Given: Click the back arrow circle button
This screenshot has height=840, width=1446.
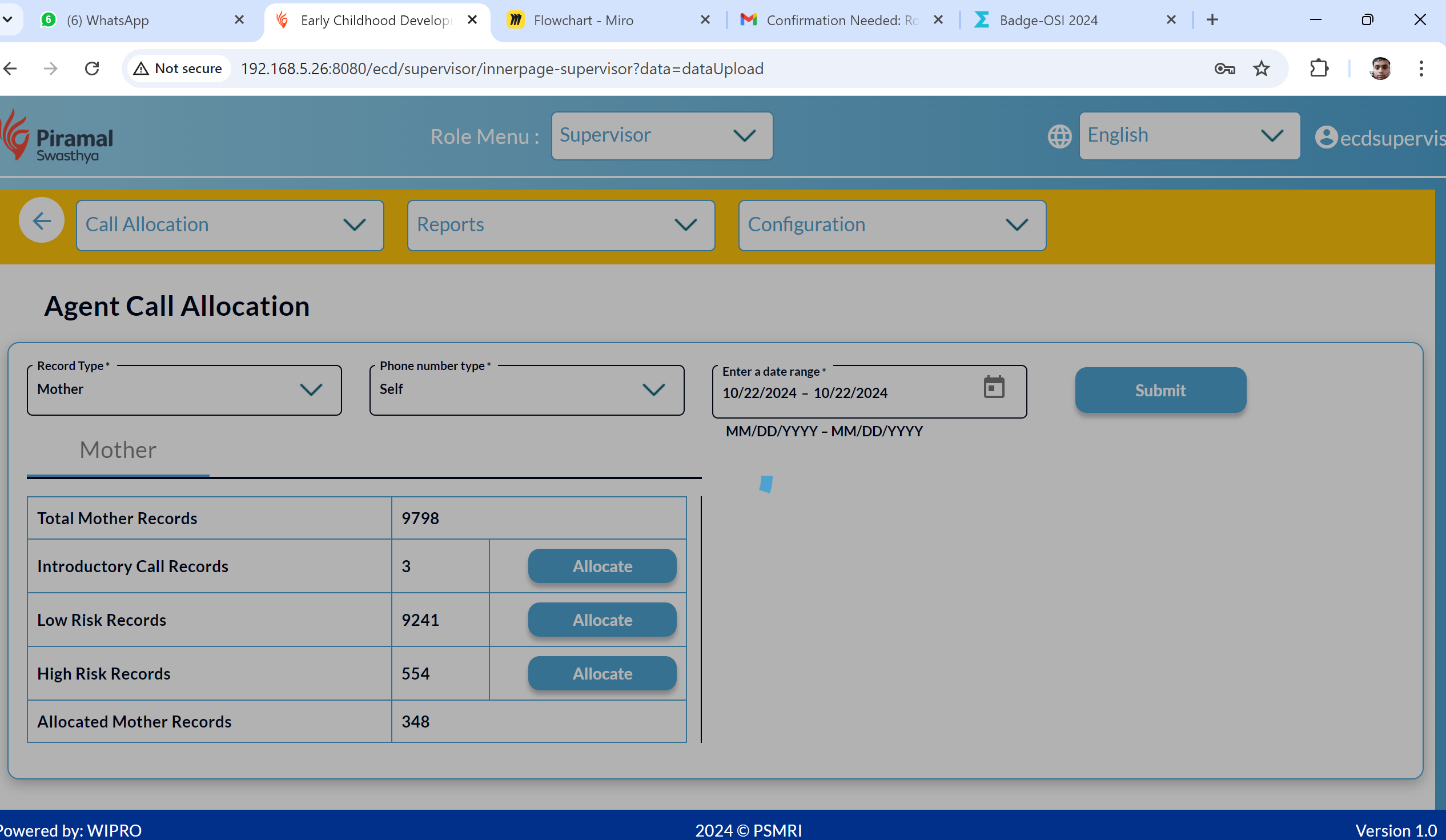Looking at the screenshot, I should tap(41, 221).
